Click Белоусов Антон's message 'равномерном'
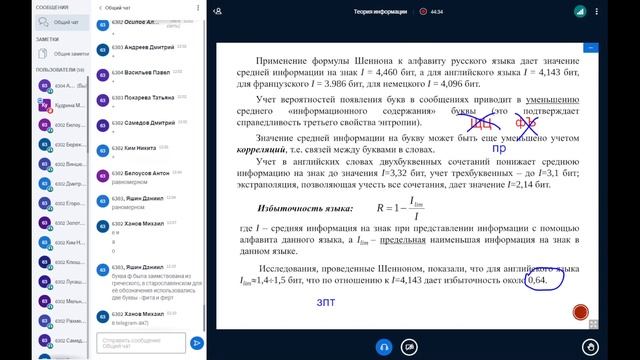Viewport: 640px width, 360px height. [x=129, y=182]
